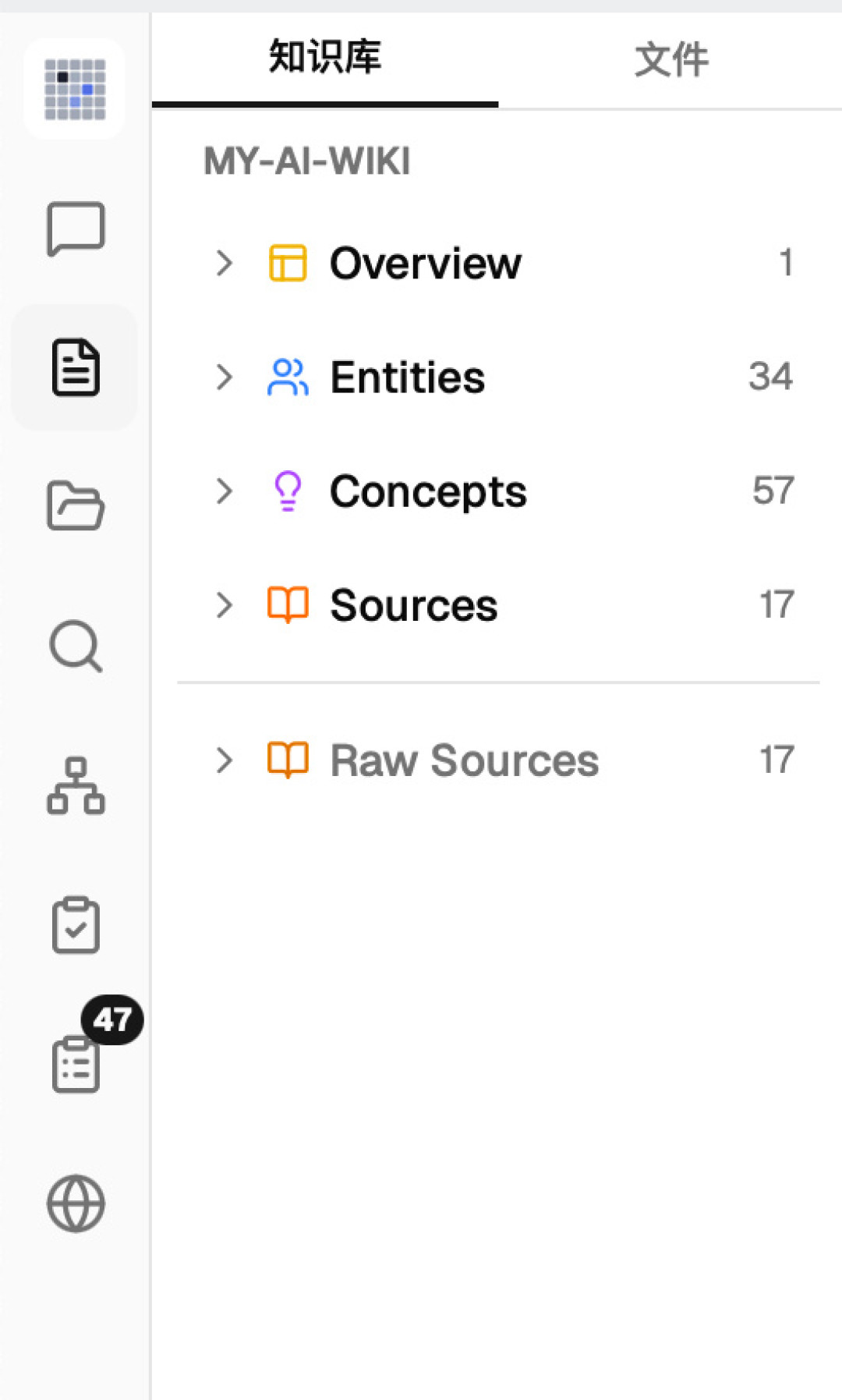Expand the Sources chevron
The width and height of the screenshot is (842, 1400).
click(225, 605)
